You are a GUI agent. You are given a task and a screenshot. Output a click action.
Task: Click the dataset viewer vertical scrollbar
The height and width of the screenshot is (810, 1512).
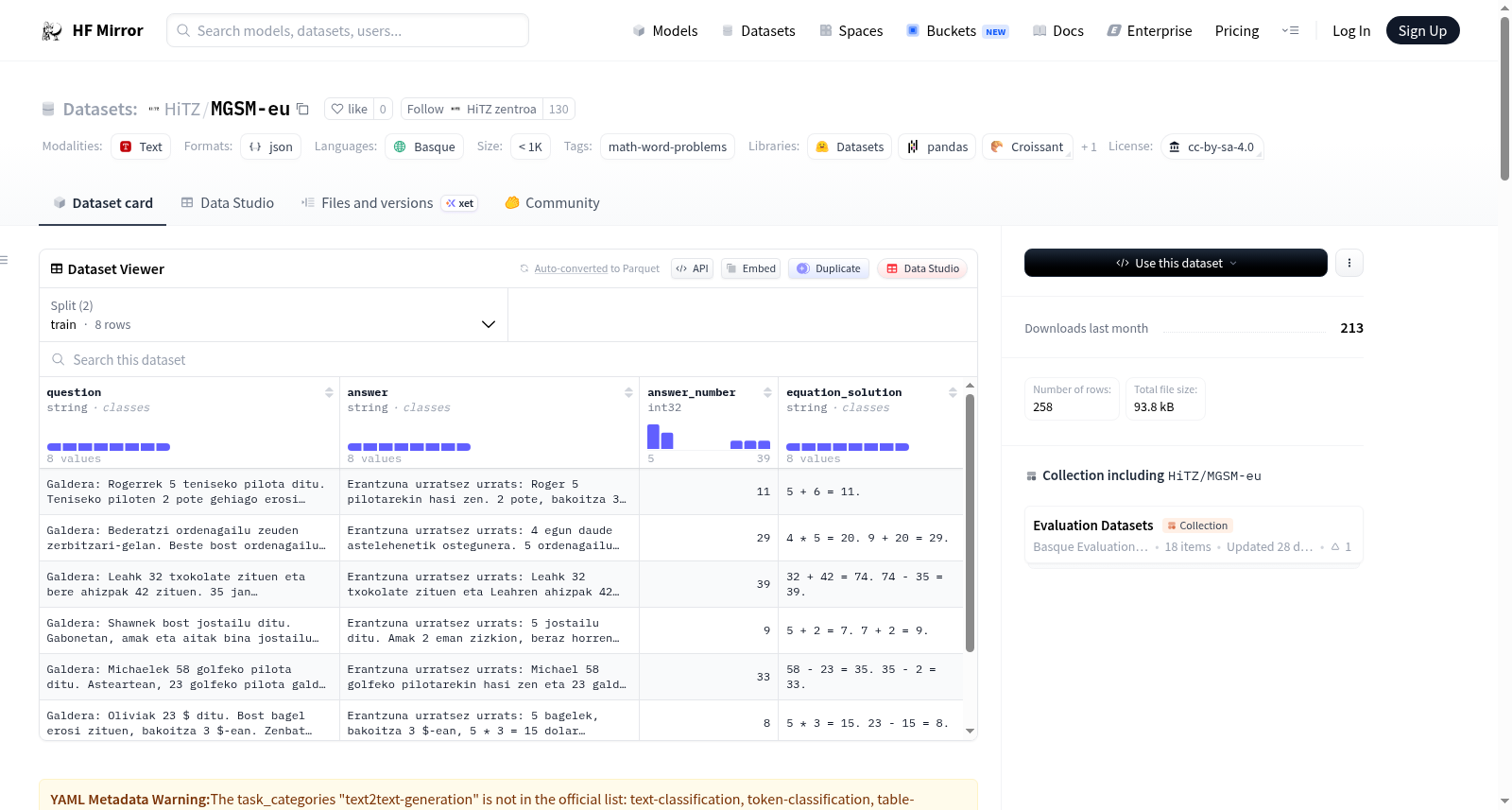(x=970, y=523)
